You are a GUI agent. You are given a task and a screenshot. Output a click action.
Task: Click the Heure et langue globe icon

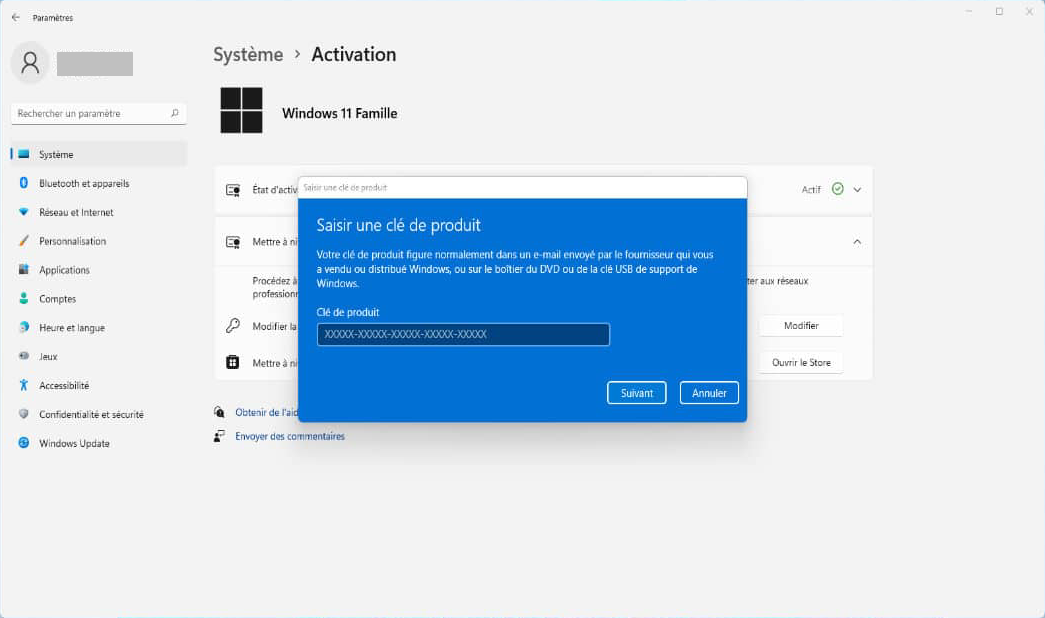(24, 328)
